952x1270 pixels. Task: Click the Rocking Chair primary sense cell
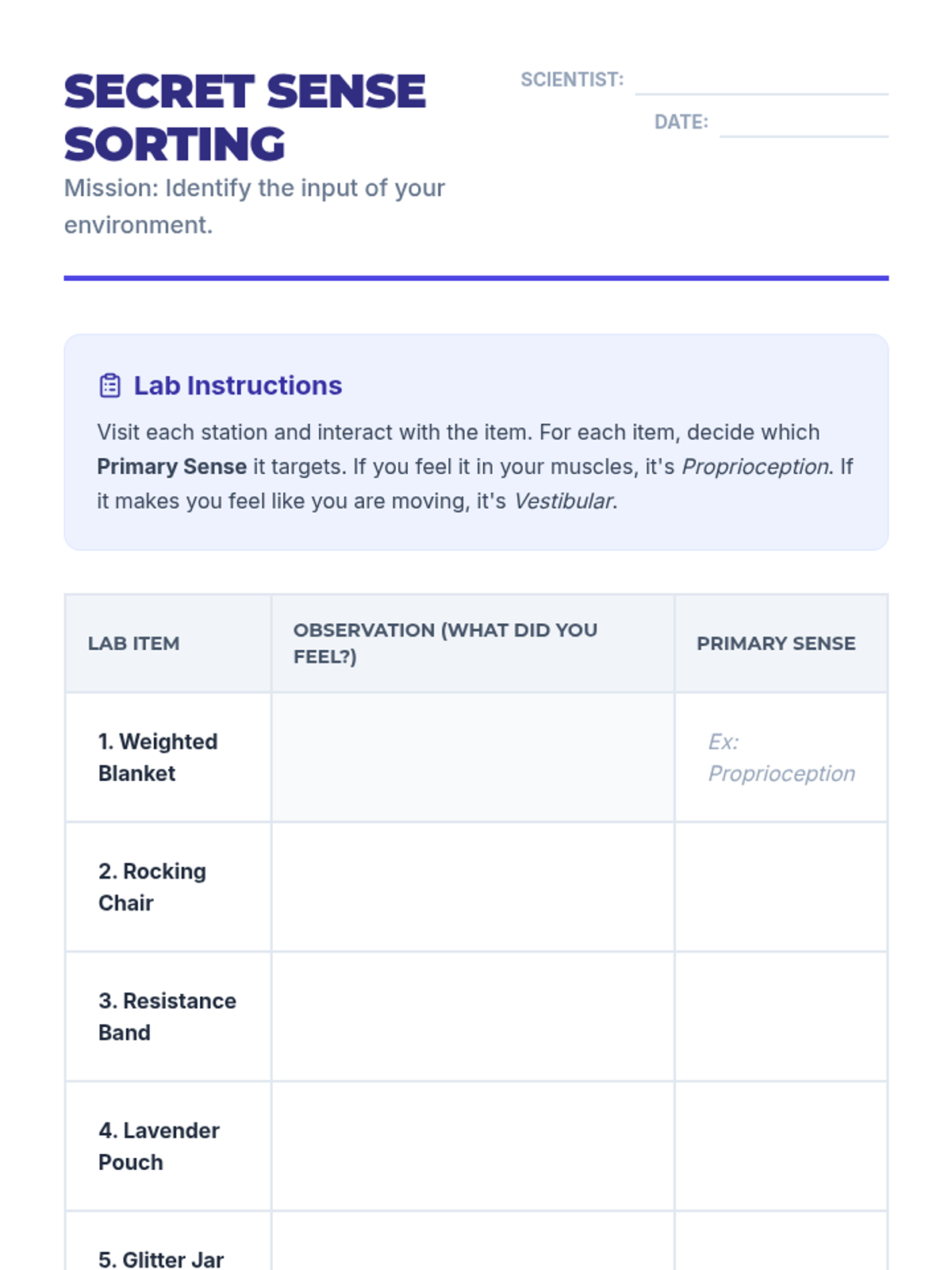click(781, 887)
